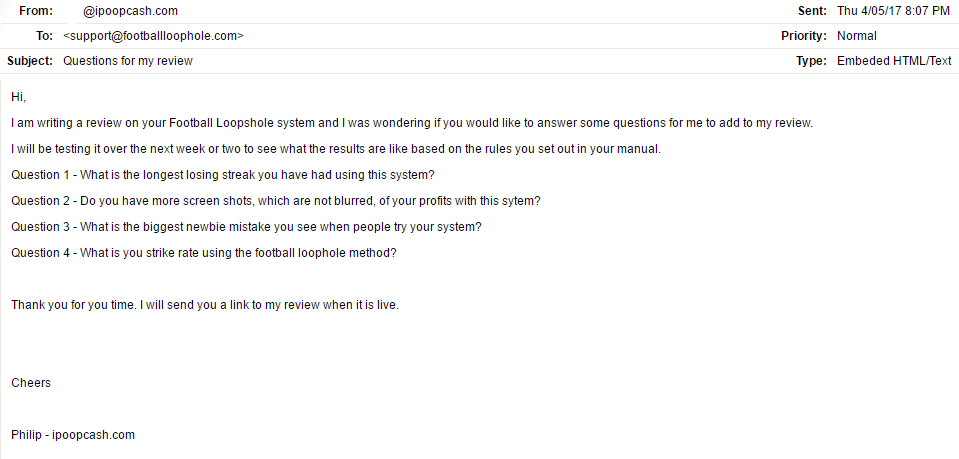Click the Thank you for you time sentence
The width and height of the screenshot is (959, 459).
pyautogui.click(x=205, y=305)
